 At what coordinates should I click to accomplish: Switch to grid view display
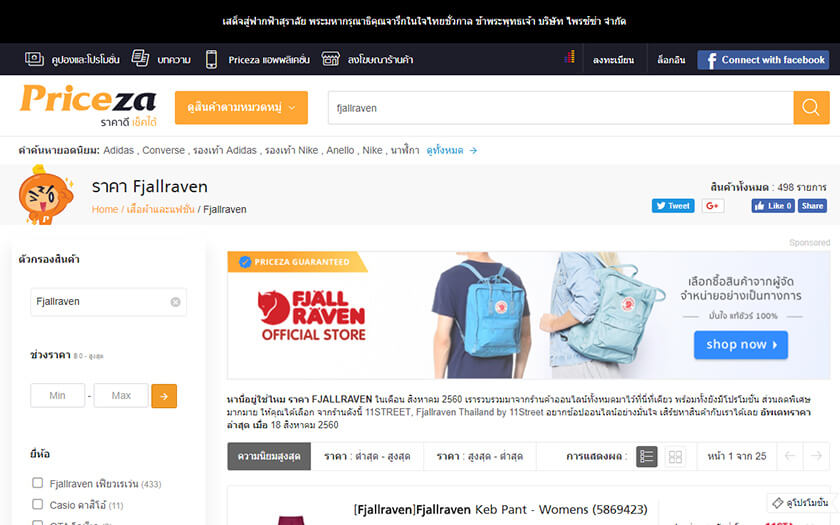(x=675, y=456)
